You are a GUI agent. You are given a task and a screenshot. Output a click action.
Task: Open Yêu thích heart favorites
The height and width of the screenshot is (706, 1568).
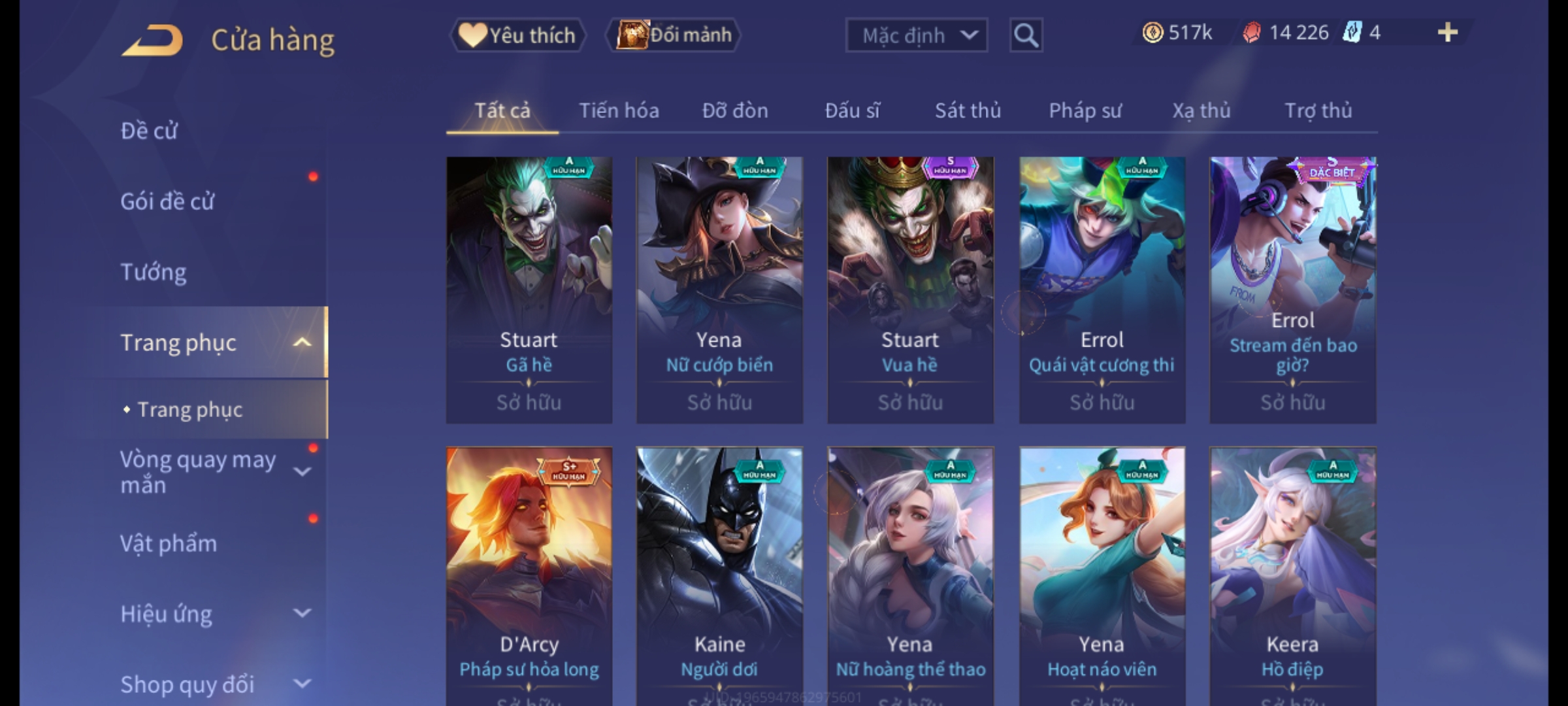[517, 35]
